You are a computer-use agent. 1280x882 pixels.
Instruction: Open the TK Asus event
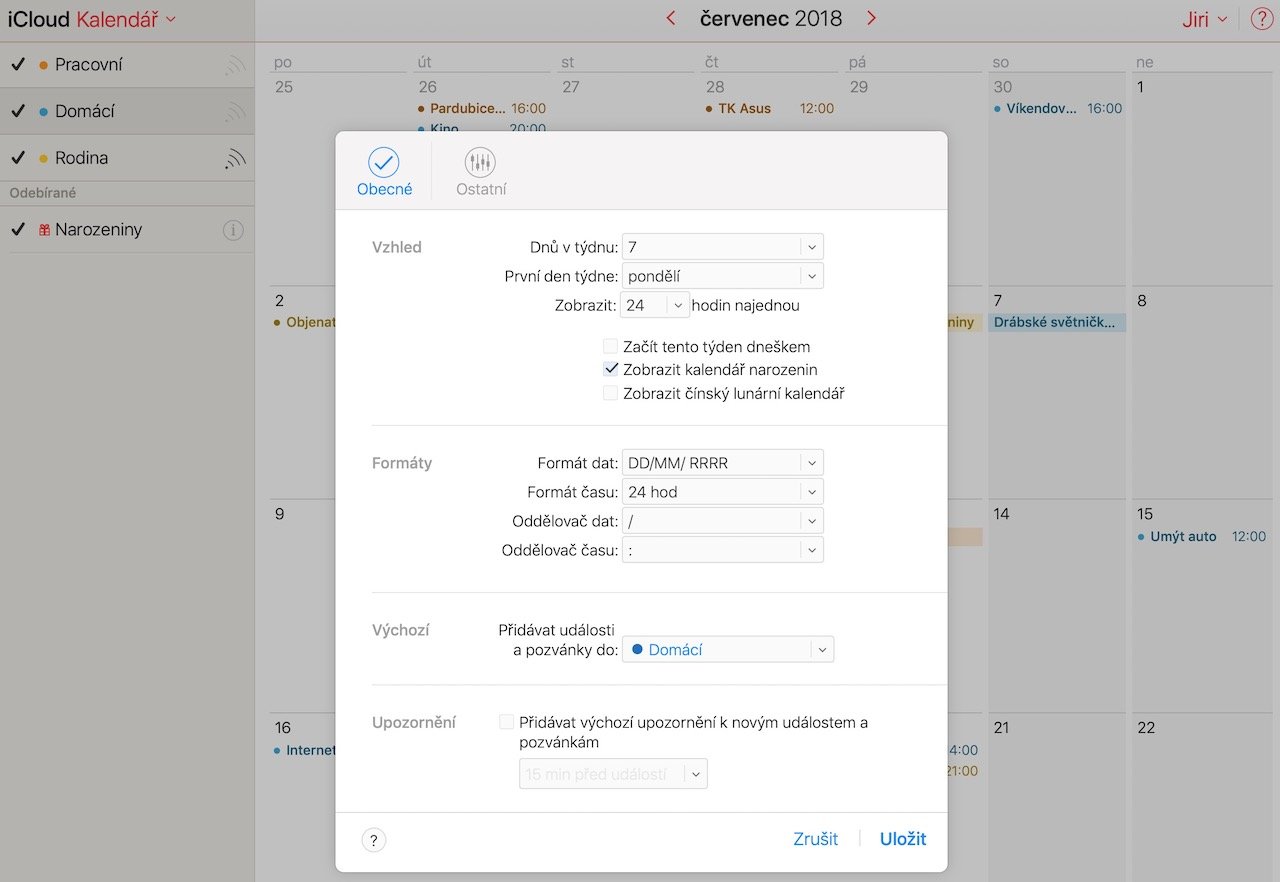pos(770,108)
